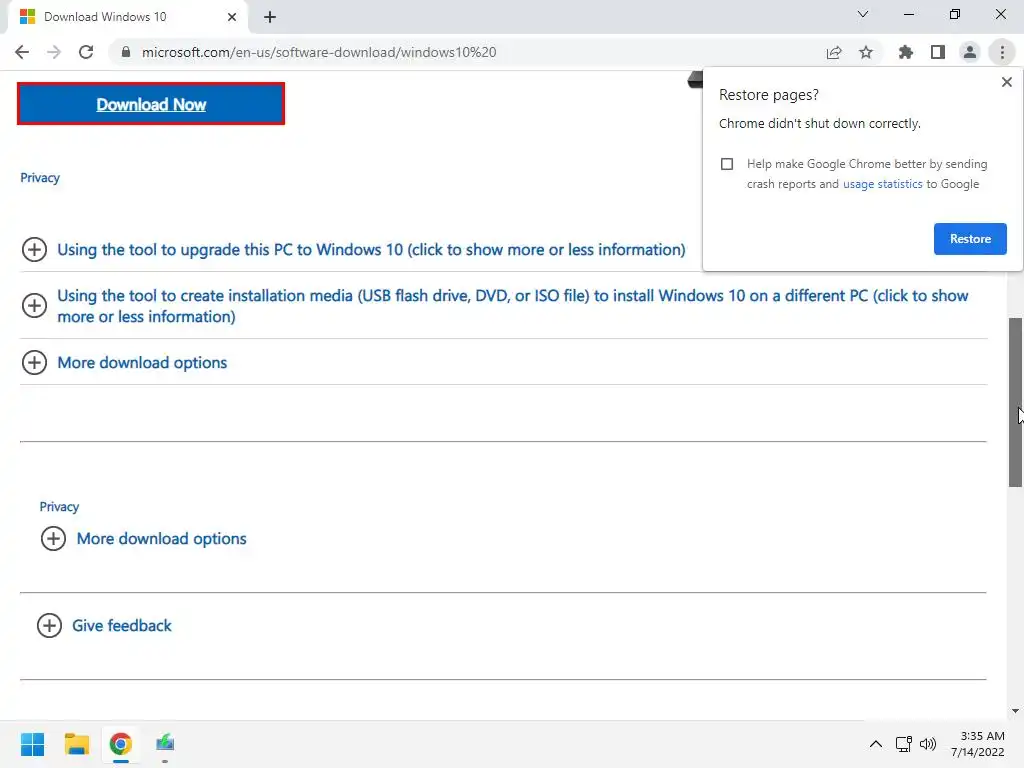This screenshot has height=768, width=1024.
Task: Click the browser forward arrow
Action: pyautogui.click(x=54, y=52)
